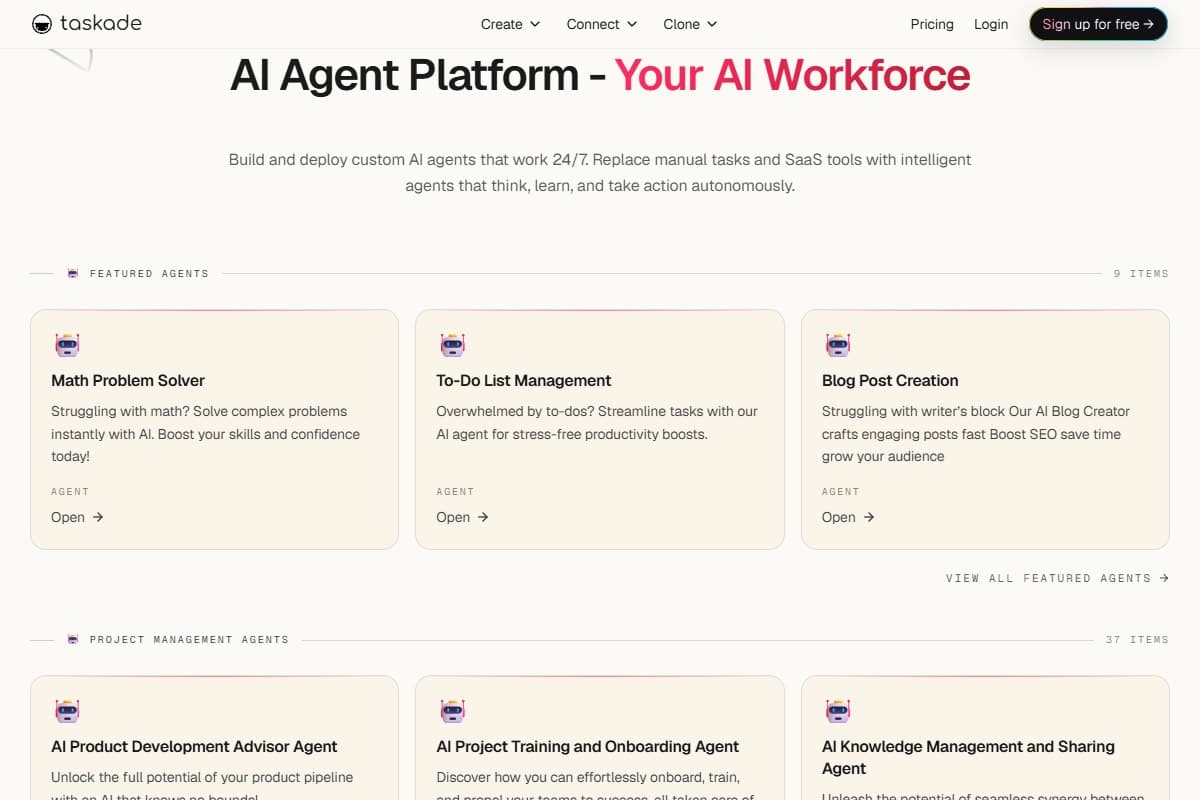Click the AI Agent Platform main heading
The height and width of the screenshot is (800, 1200).
click(600, 76)
